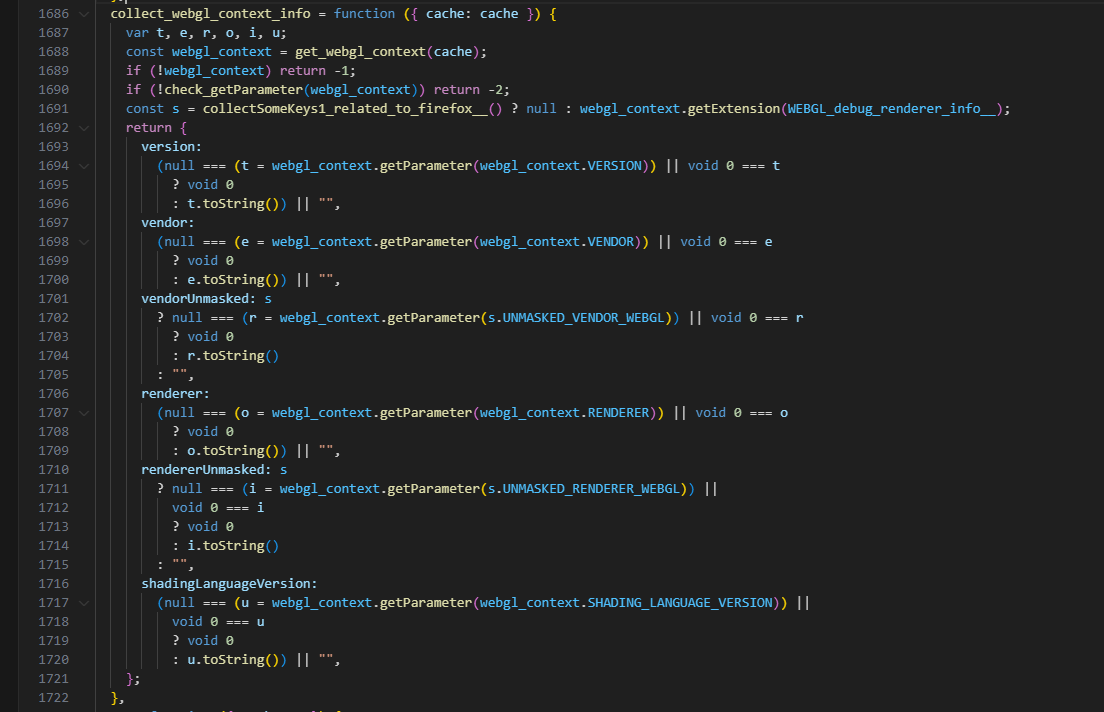Click 'return -2' statement
1104x712 pixels.
471,90
